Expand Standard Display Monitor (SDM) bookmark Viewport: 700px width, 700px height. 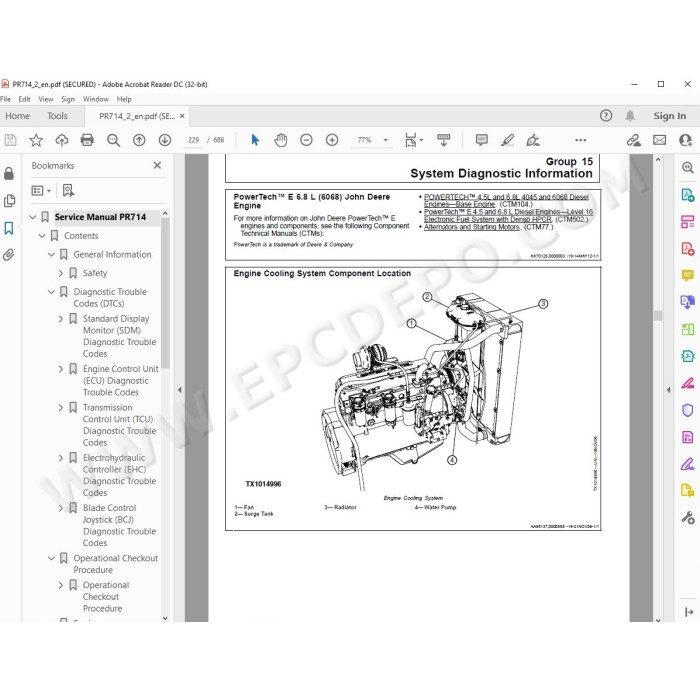(x=61, y=319)
